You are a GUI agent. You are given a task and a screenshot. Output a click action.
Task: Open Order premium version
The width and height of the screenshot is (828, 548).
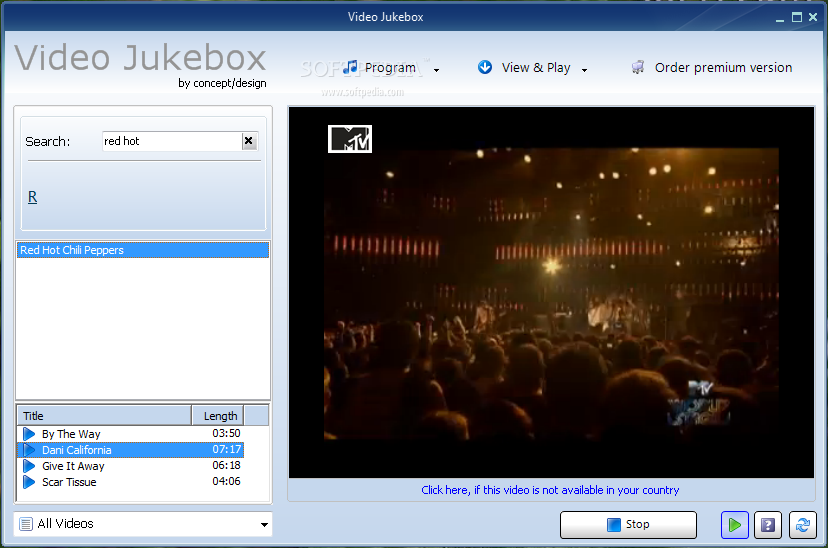tap(723, 68)
